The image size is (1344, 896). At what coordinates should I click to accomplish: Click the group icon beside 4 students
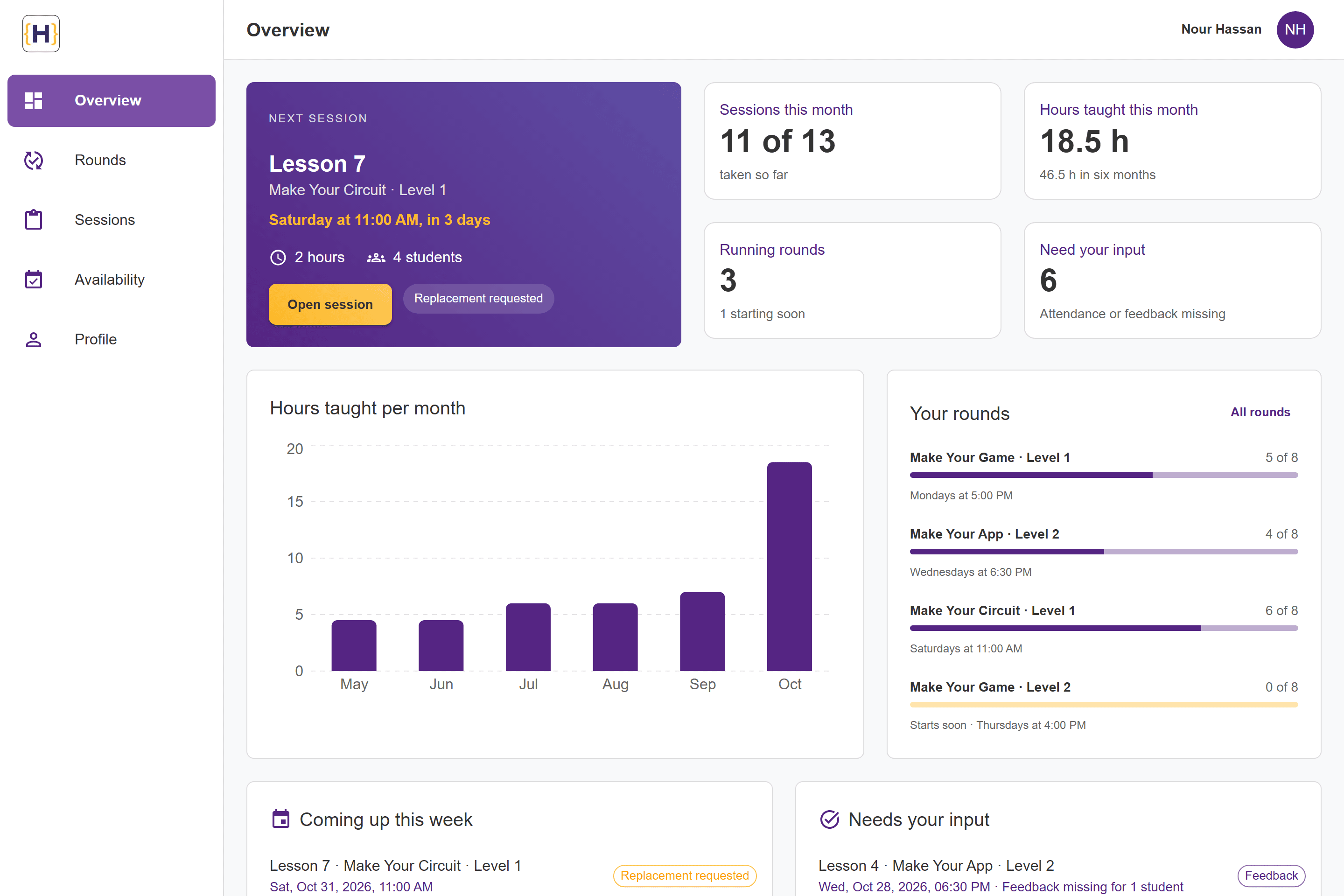pos(375,258)
